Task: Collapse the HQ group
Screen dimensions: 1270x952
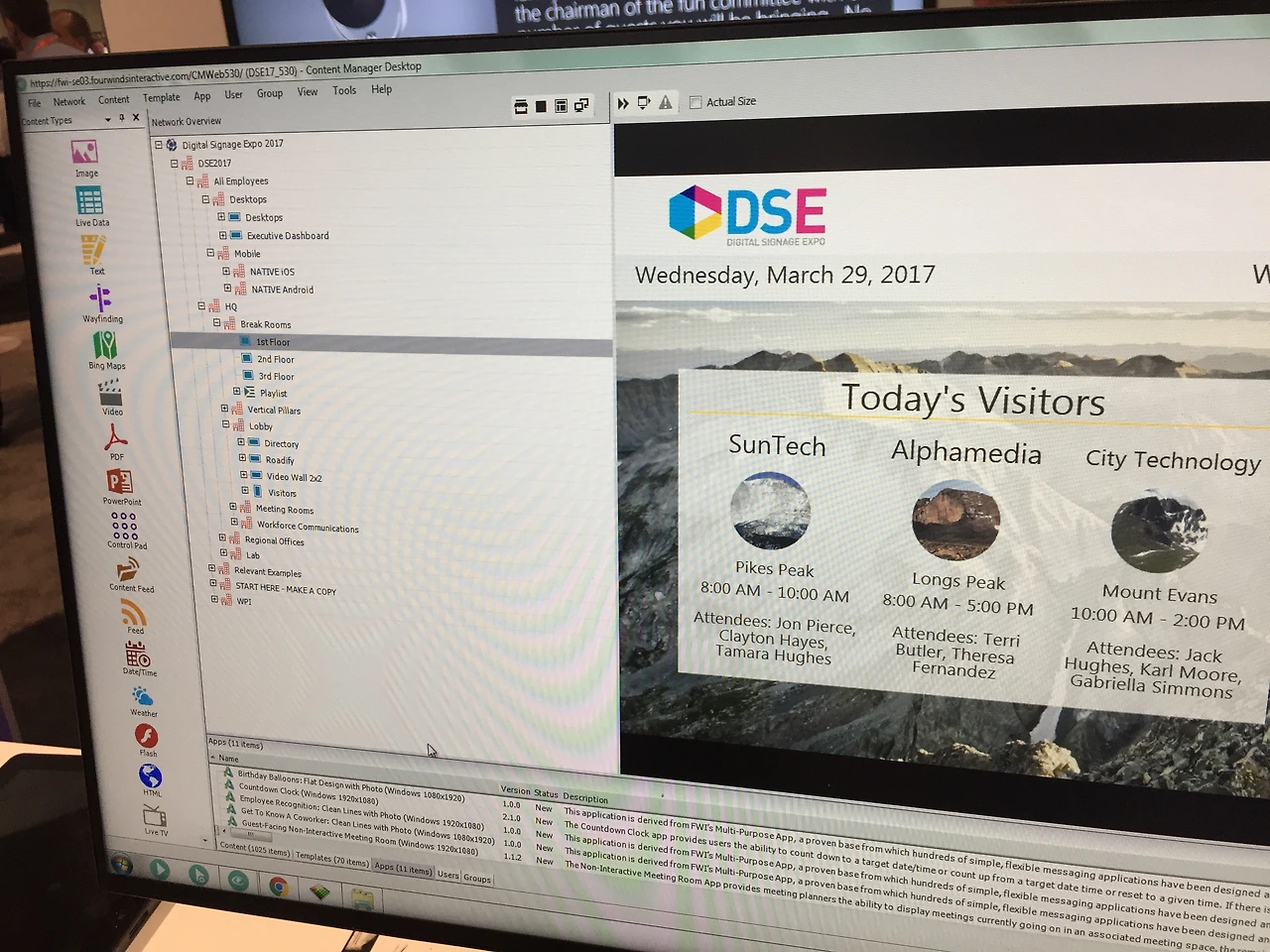Action: 201,306
